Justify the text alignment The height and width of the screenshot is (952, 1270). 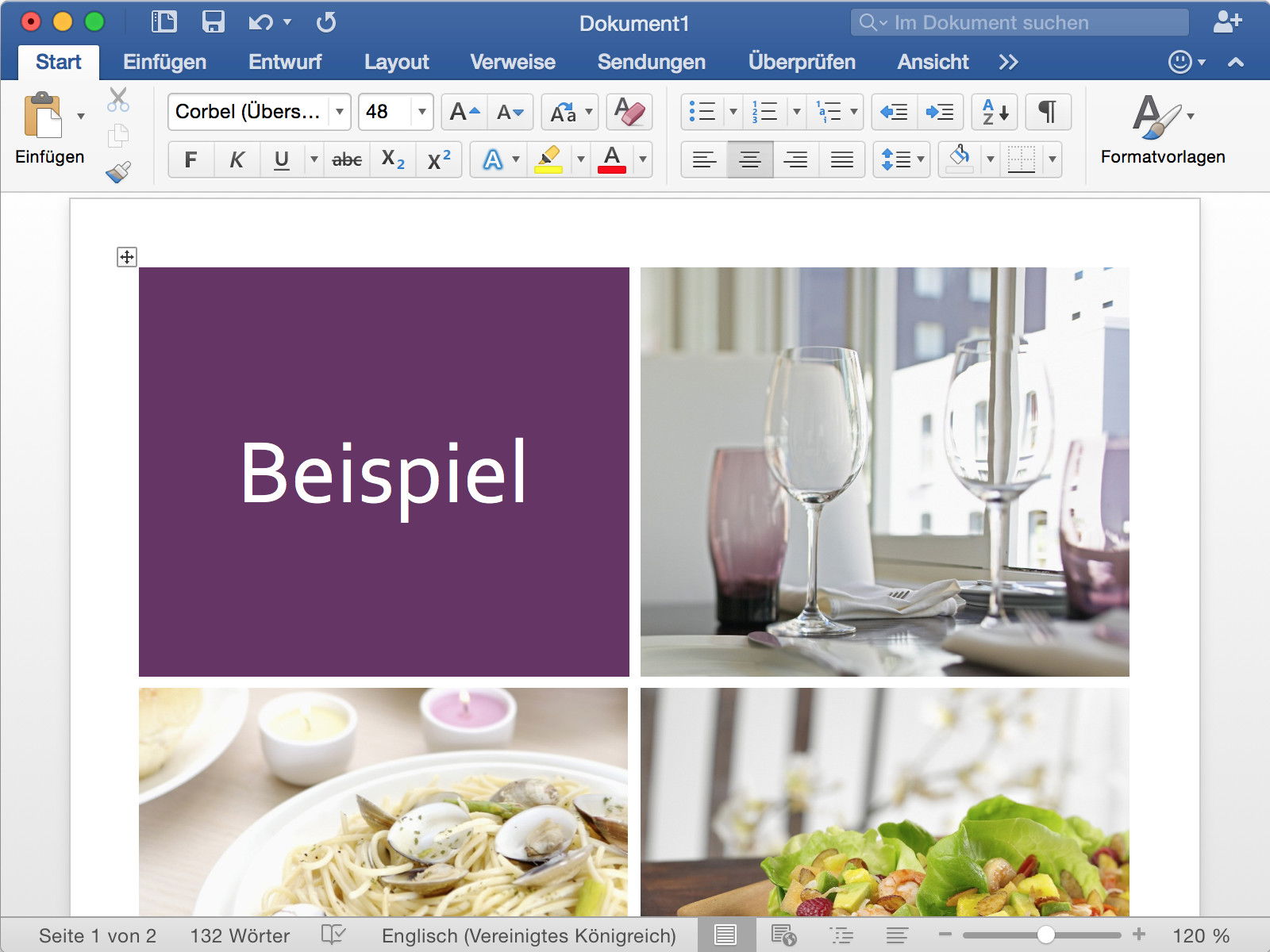(x=842, y=159)
